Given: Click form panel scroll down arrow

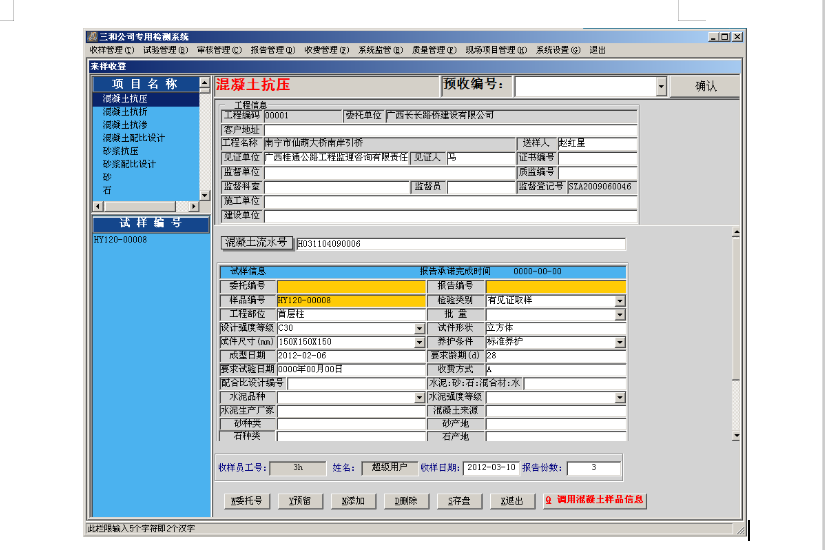Looking at the screenshot, I should pyautogui.click(x=736, y=436).
